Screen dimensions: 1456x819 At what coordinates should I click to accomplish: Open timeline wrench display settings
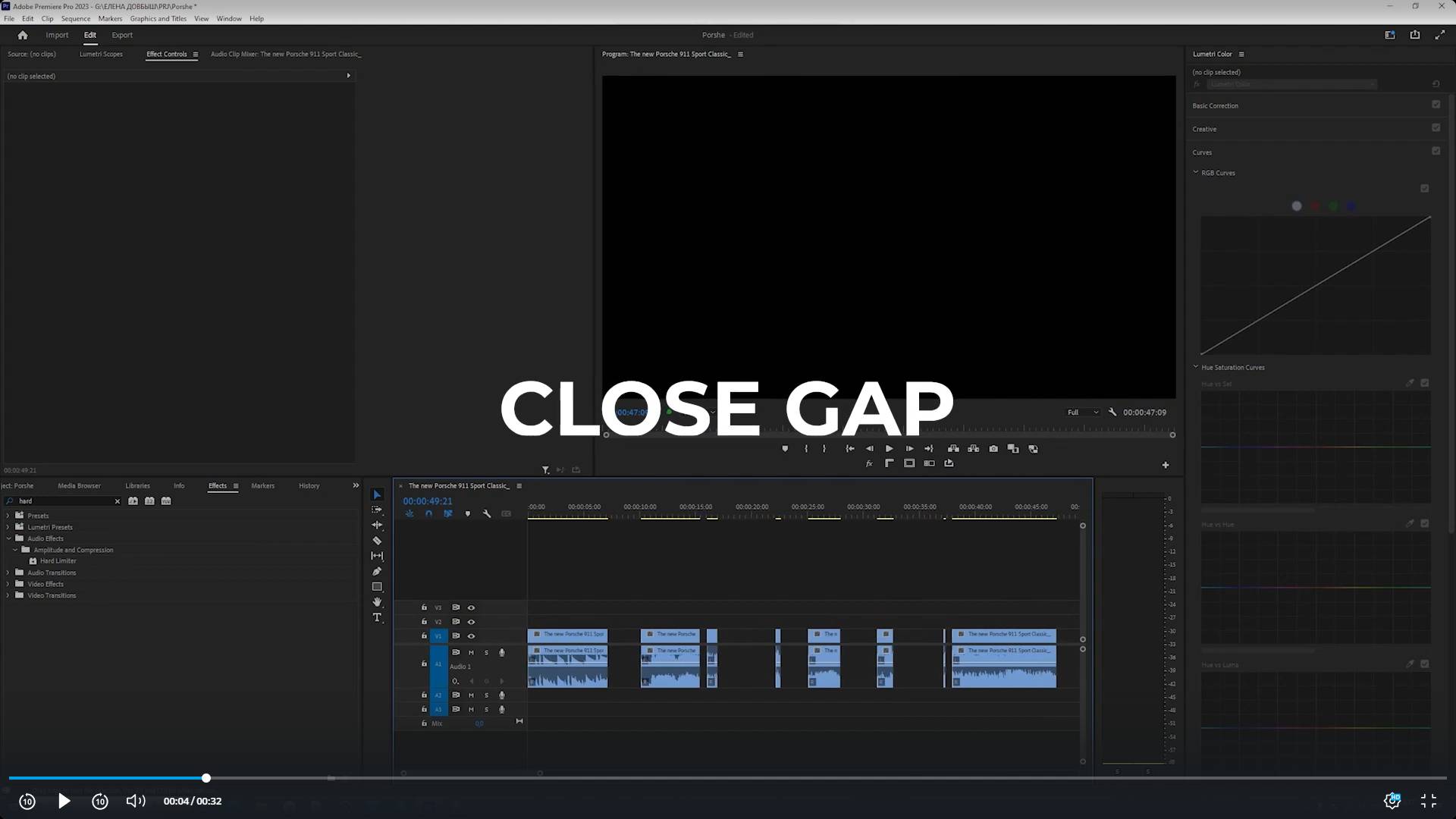(x=487, y=514)
